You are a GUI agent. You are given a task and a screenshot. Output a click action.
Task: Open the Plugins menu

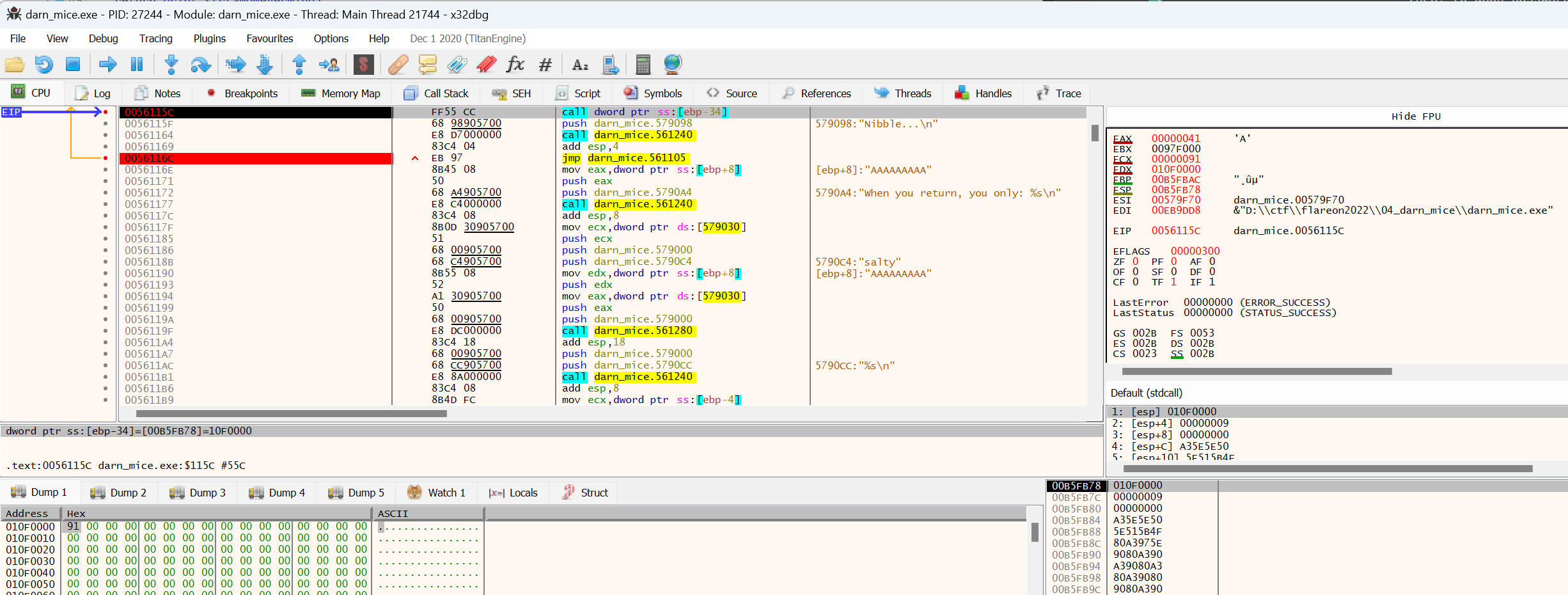209,38
